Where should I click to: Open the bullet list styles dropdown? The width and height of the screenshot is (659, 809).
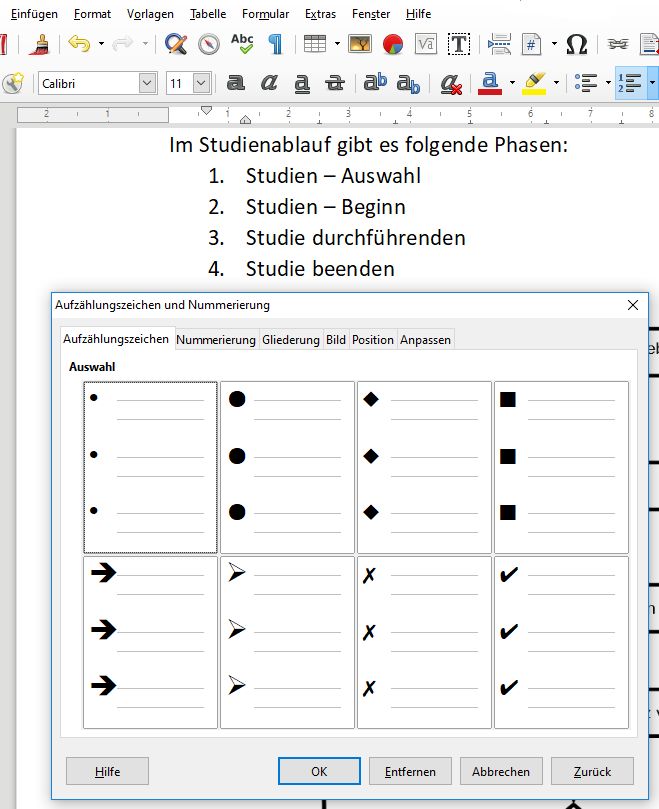(x=608, y=83)
